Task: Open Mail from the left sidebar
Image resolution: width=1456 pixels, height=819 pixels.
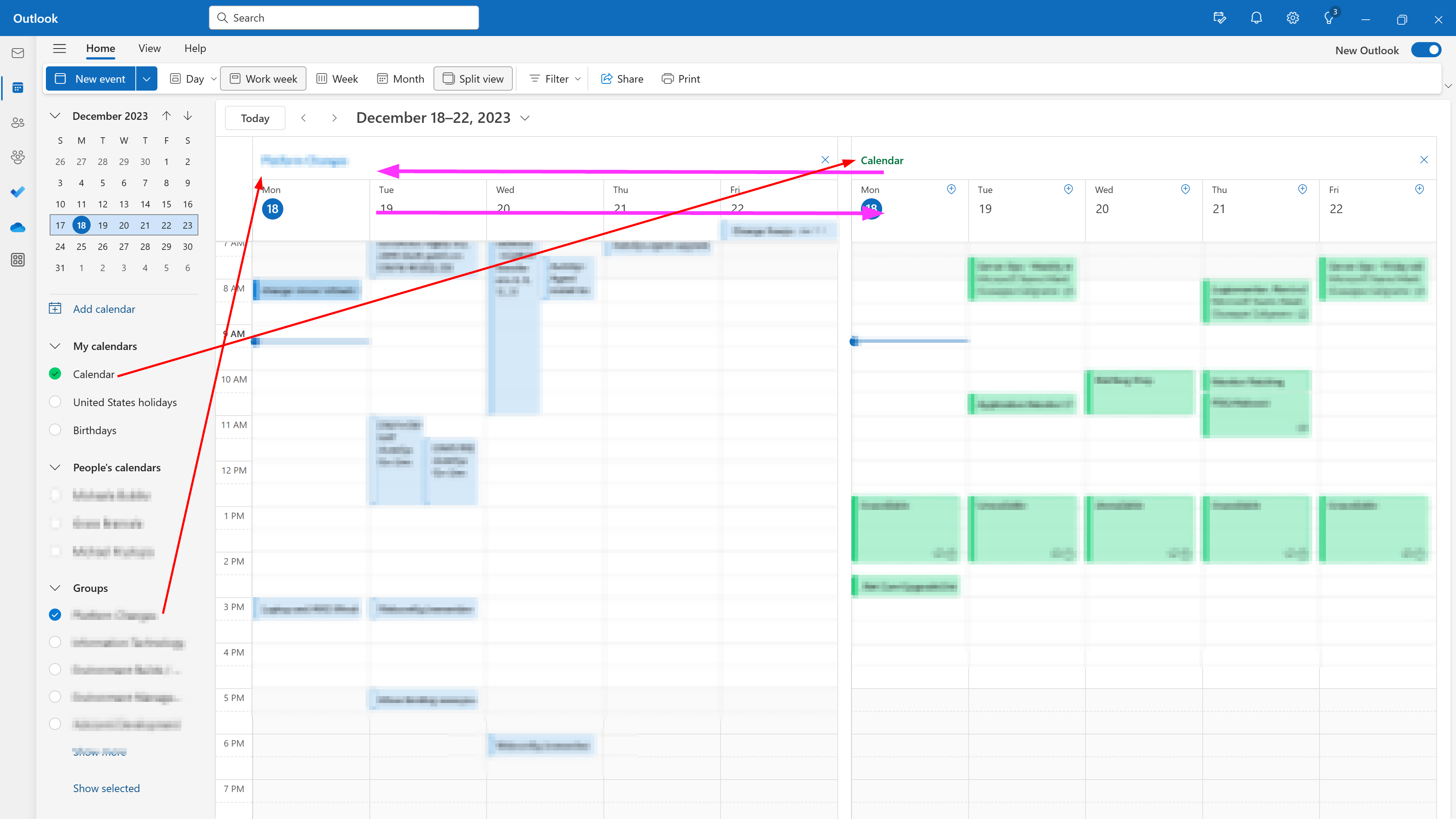Action: click(17, 53)
